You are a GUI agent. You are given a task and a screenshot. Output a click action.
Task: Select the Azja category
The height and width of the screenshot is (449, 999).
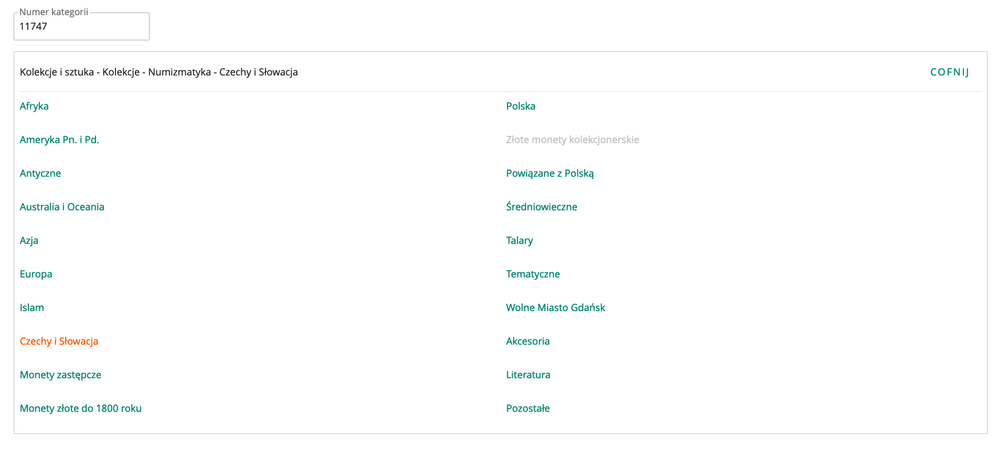(29, 240)
